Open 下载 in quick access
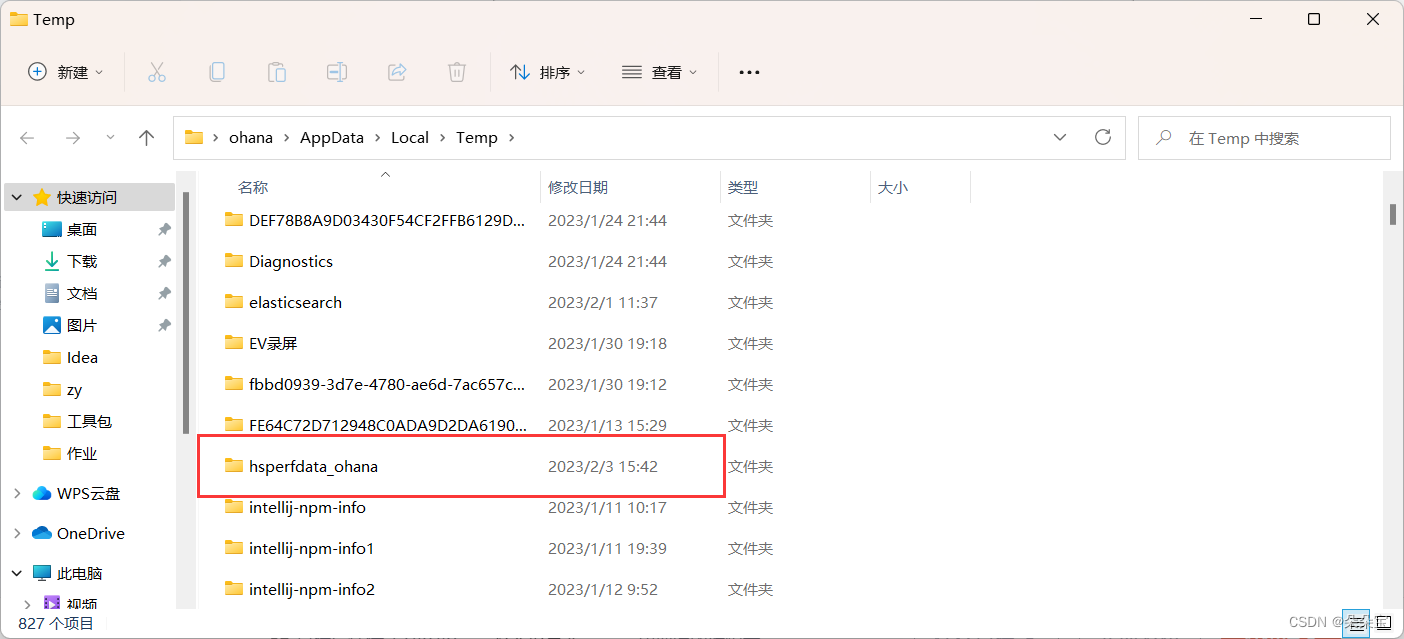Viewport: 1404px width, 639px height. tap(82, 261)
